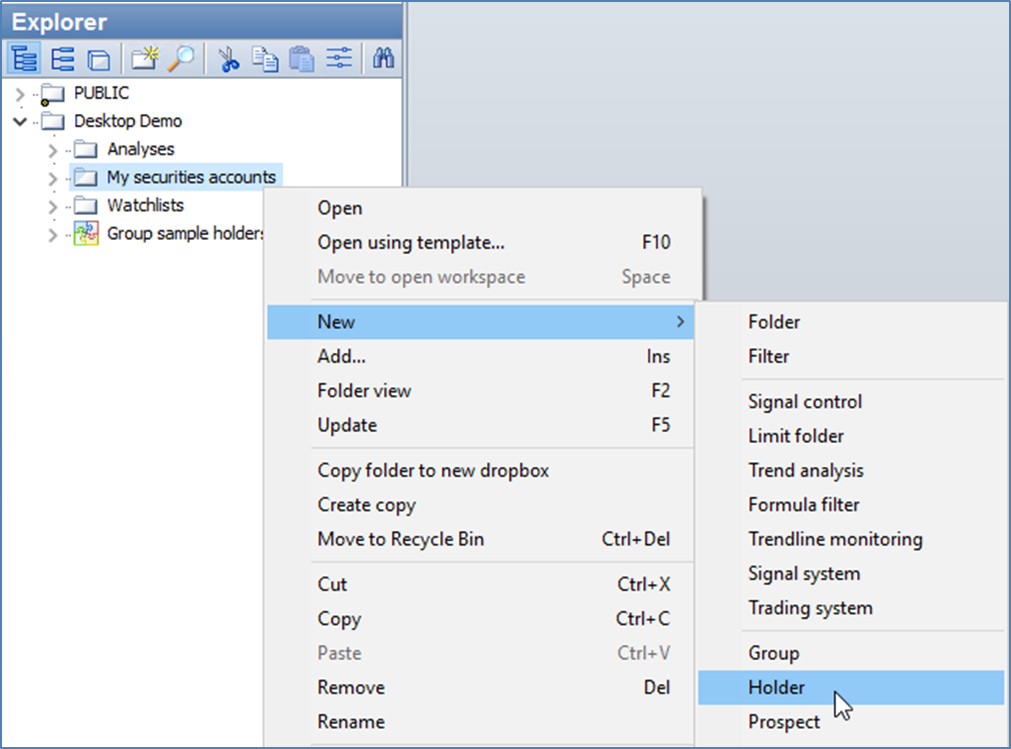Select Holder in the New submenu

776,688
